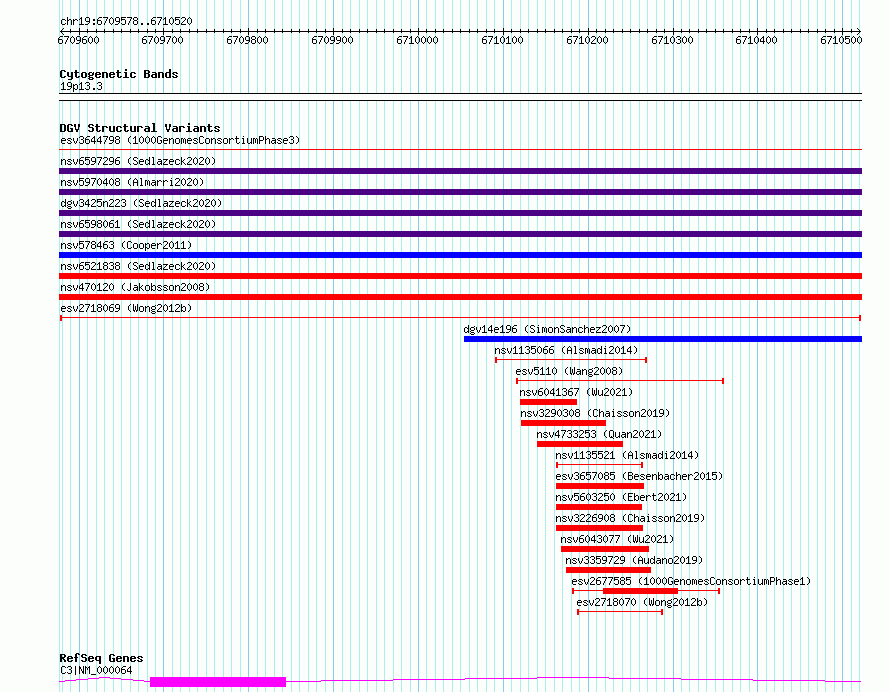Click the esv2718069 (Wong2012b) variant label

coord(126,308)
